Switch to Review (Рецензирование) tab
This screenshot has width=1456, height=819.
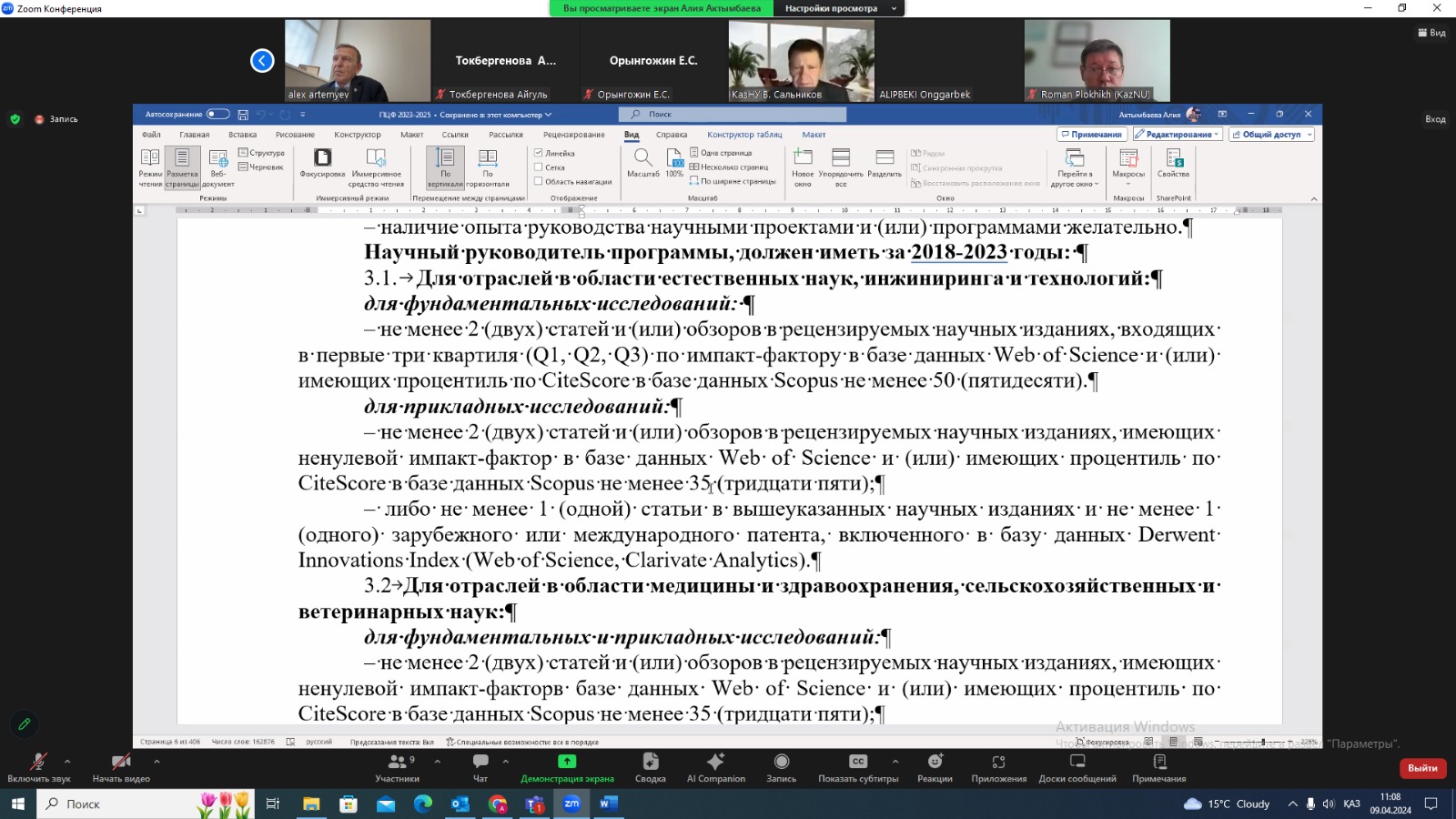click(574, 135)
